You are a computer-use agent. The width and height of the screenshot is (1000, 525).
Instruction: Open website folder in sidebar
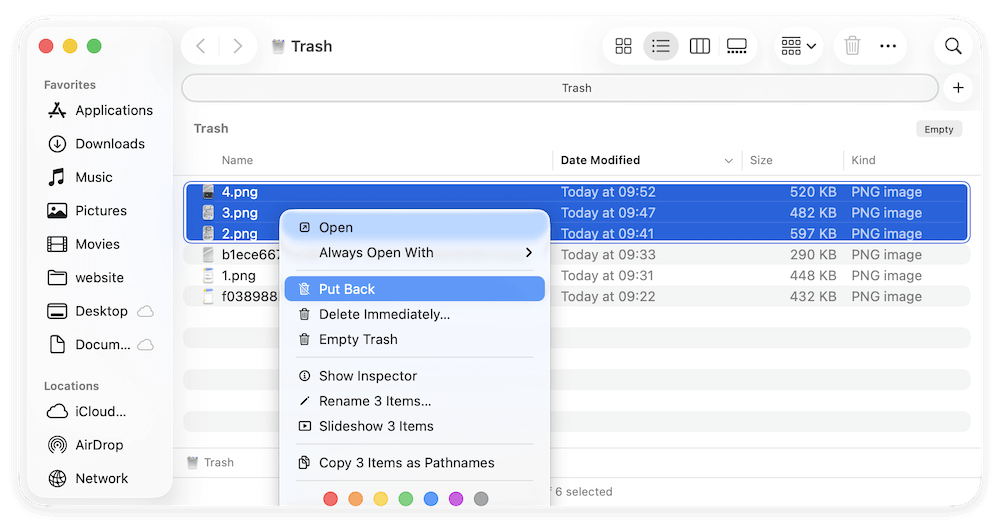click(x=86, y=277)
